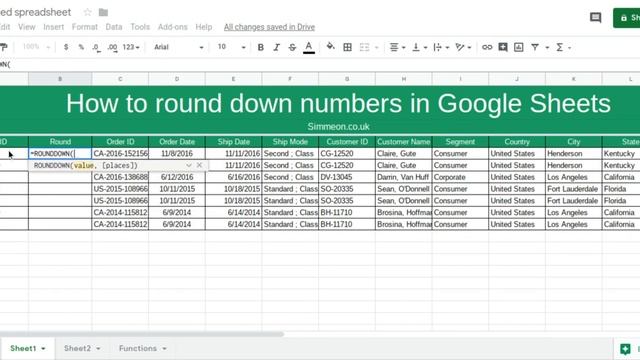640x360 pixels.
Task: Click the cell editing =ROUNDDOWN( formula
Action: (60, 153)
